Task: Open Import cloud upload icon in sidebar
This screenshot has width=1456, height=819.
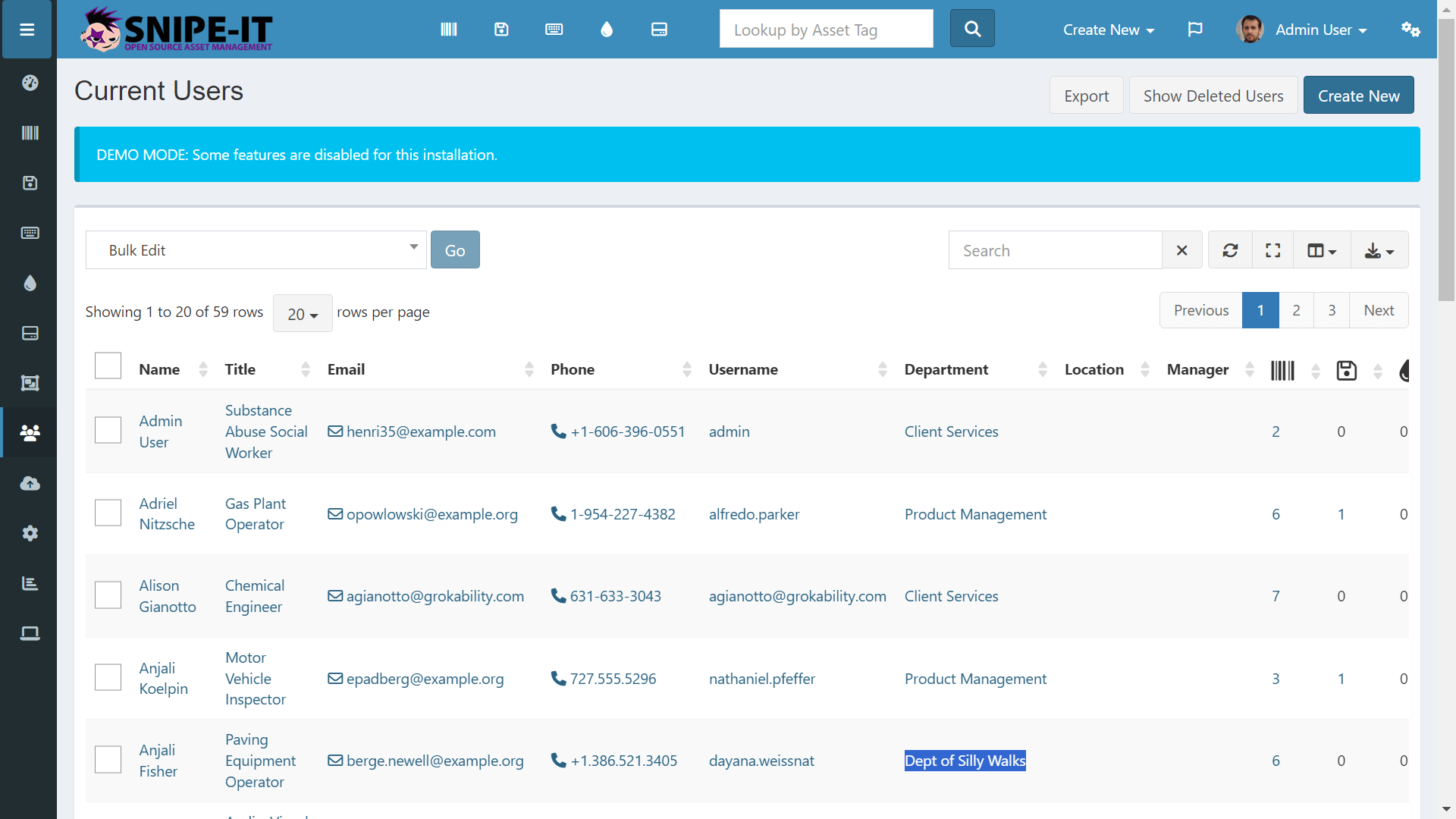Action: tap(30, 483)
